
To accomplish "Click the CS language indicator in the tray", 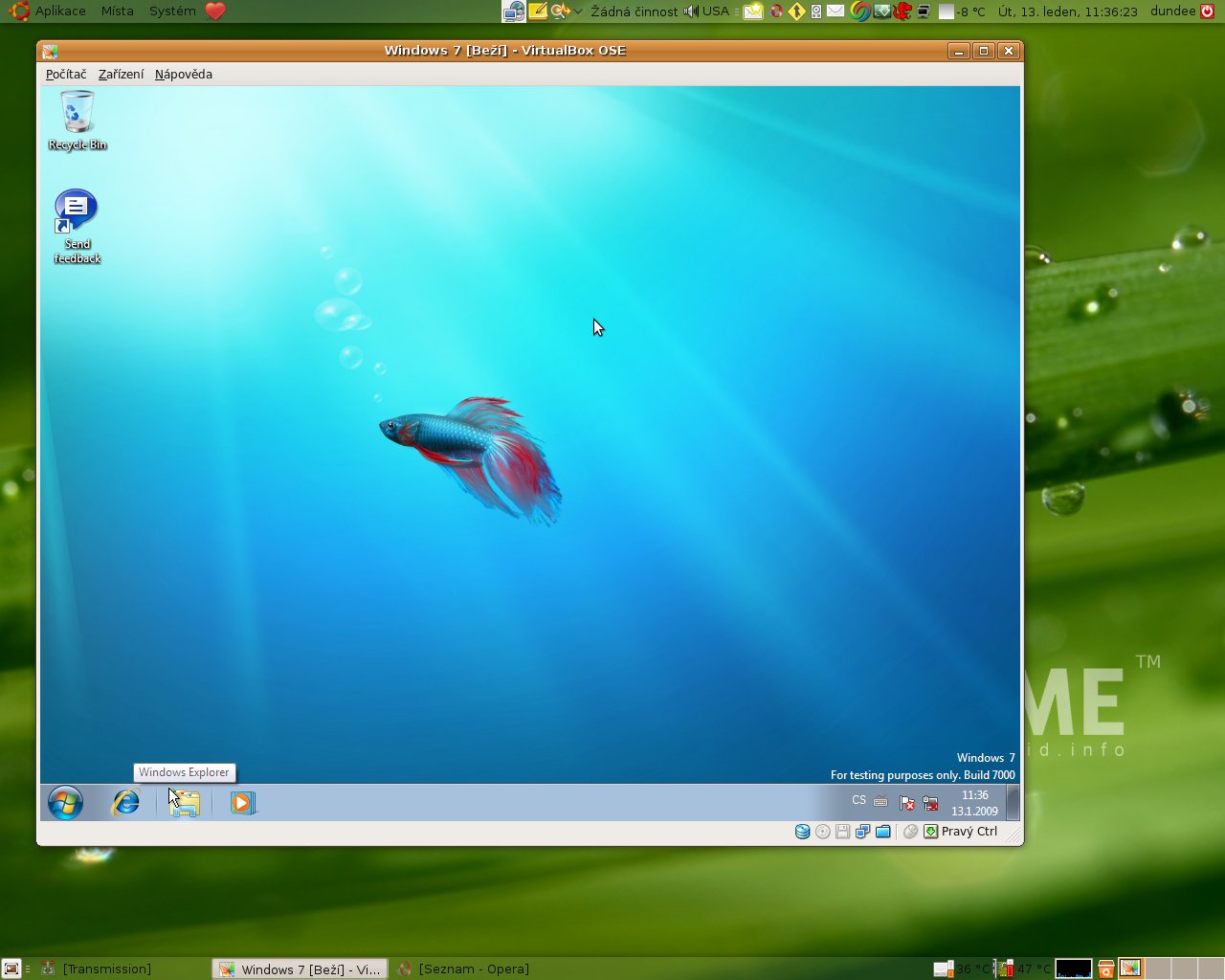I will [858, 800].
